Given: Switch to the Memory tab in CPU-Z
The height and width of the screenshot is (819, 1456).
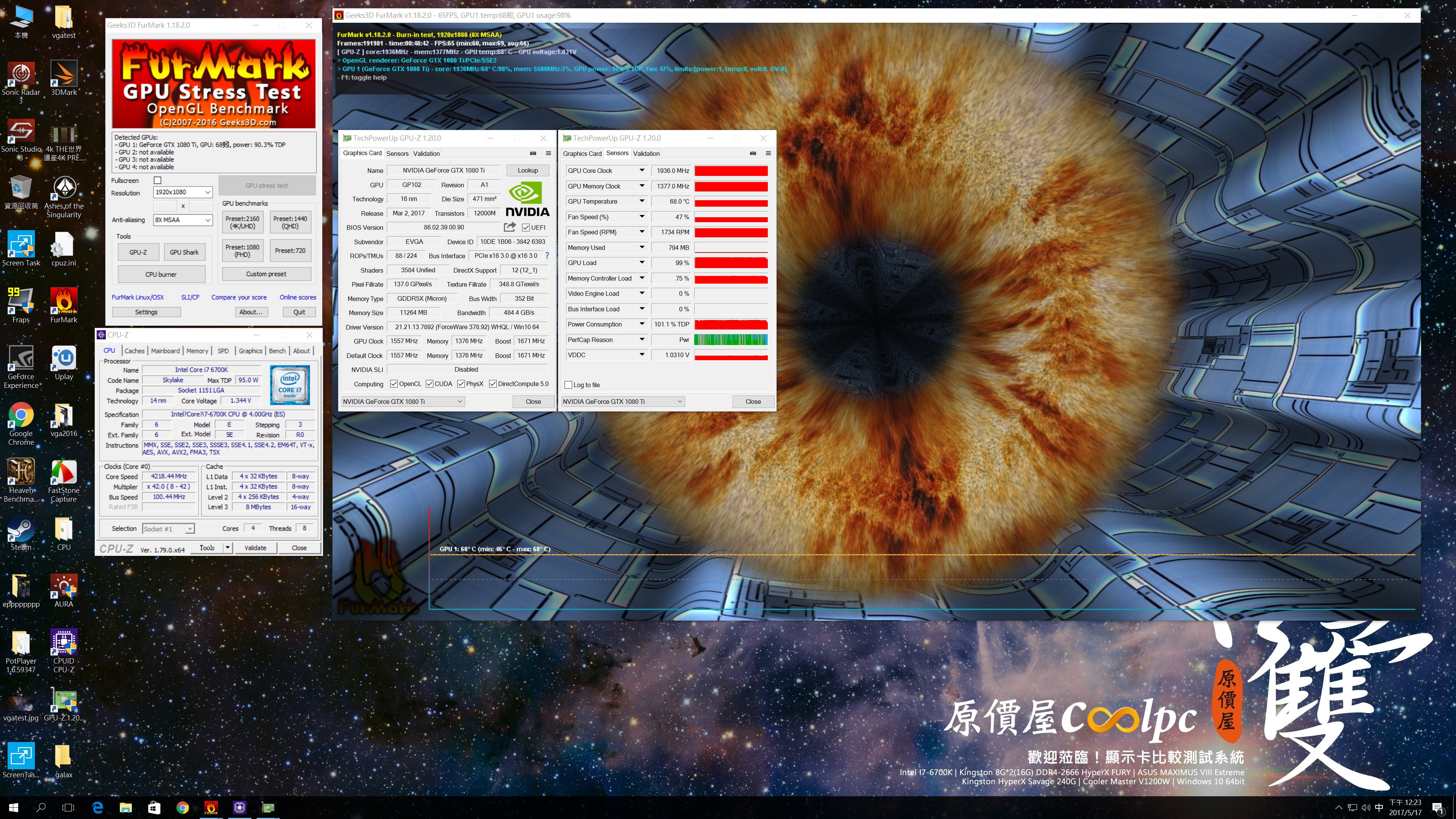Looking at the screenshot, I should 197,351.
